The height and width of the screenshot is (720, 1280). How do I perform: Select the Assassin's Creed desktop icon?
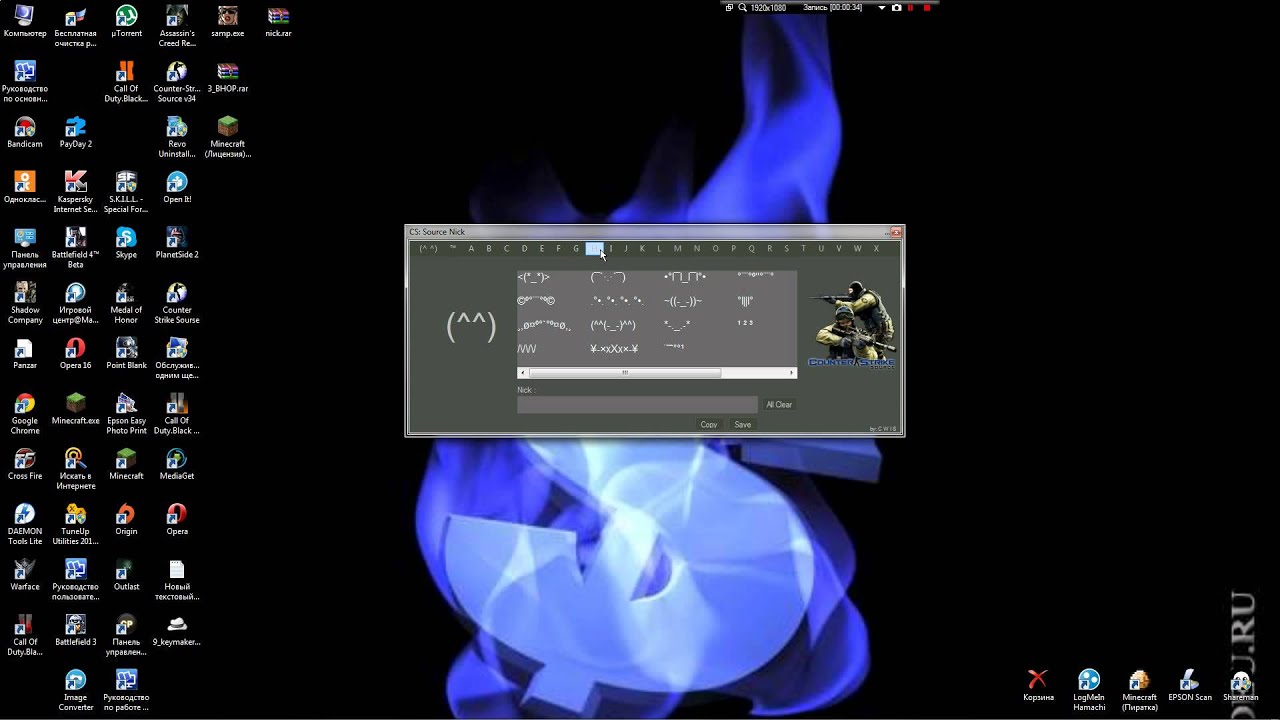[x=177, y=27]
